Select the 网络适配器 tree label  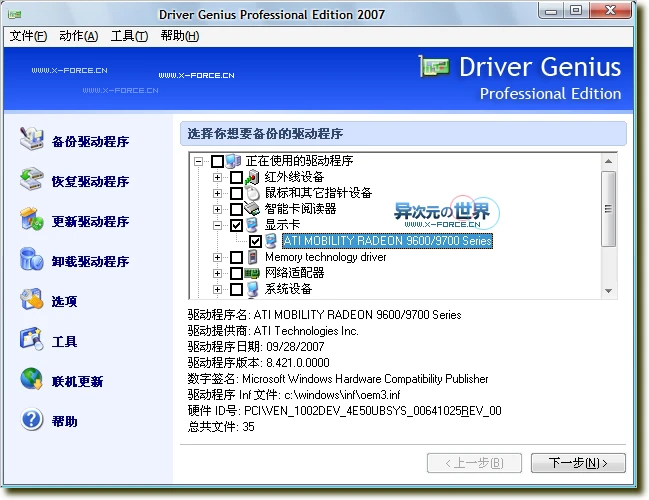tap(294, 273)
